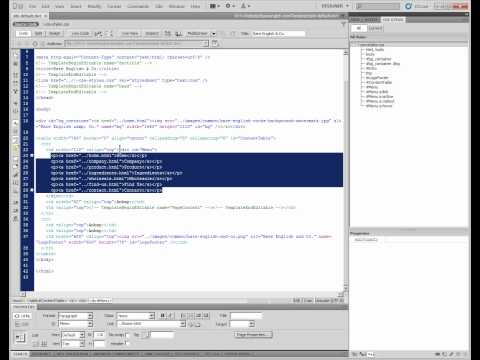Click the Home icon beside the Address bar
The image size is (480, 360).
(x=42, y=44)
